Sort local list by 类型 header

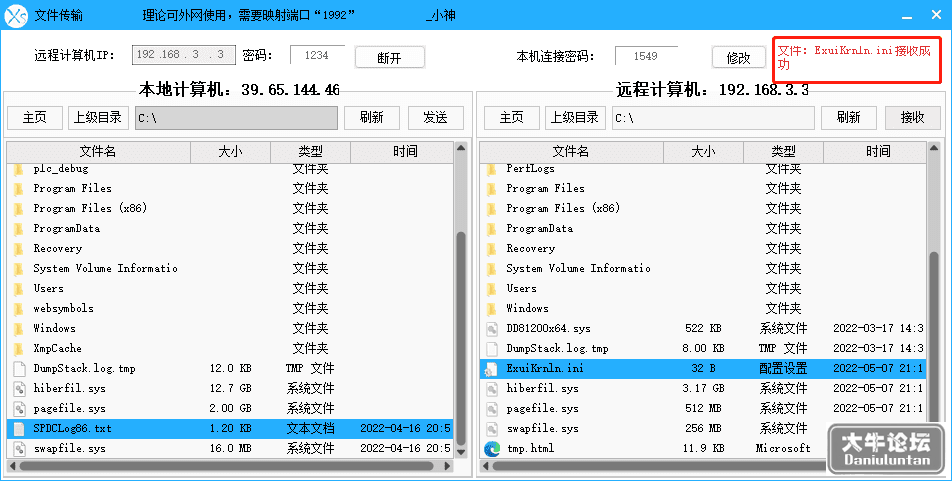coord(310,152)
